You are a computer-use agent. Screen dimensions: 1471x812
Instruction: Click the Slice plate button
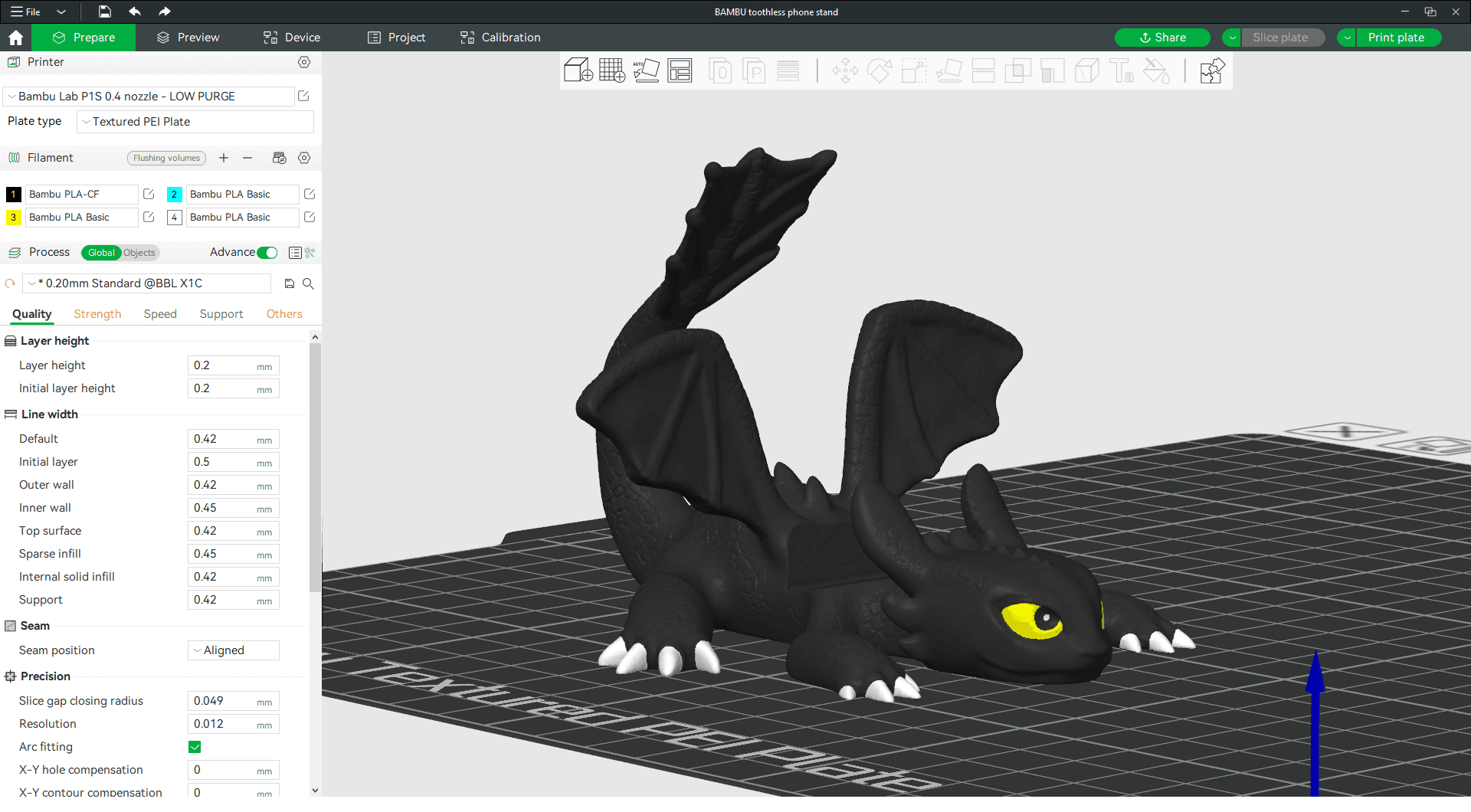coord(1283,38)
